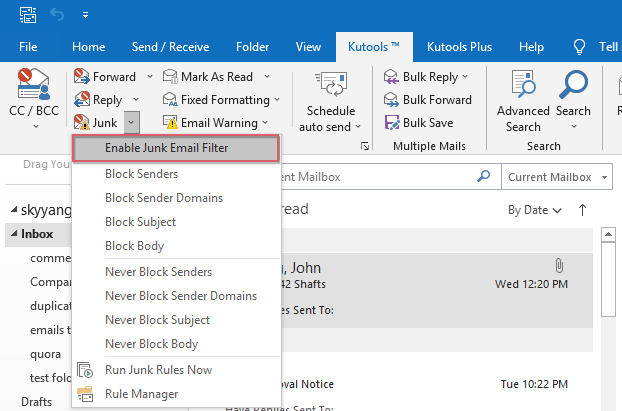Expand the Bulk Reply dropdown arrow
This screenshot has width=622, height=411.
click(x=465, y=76)
